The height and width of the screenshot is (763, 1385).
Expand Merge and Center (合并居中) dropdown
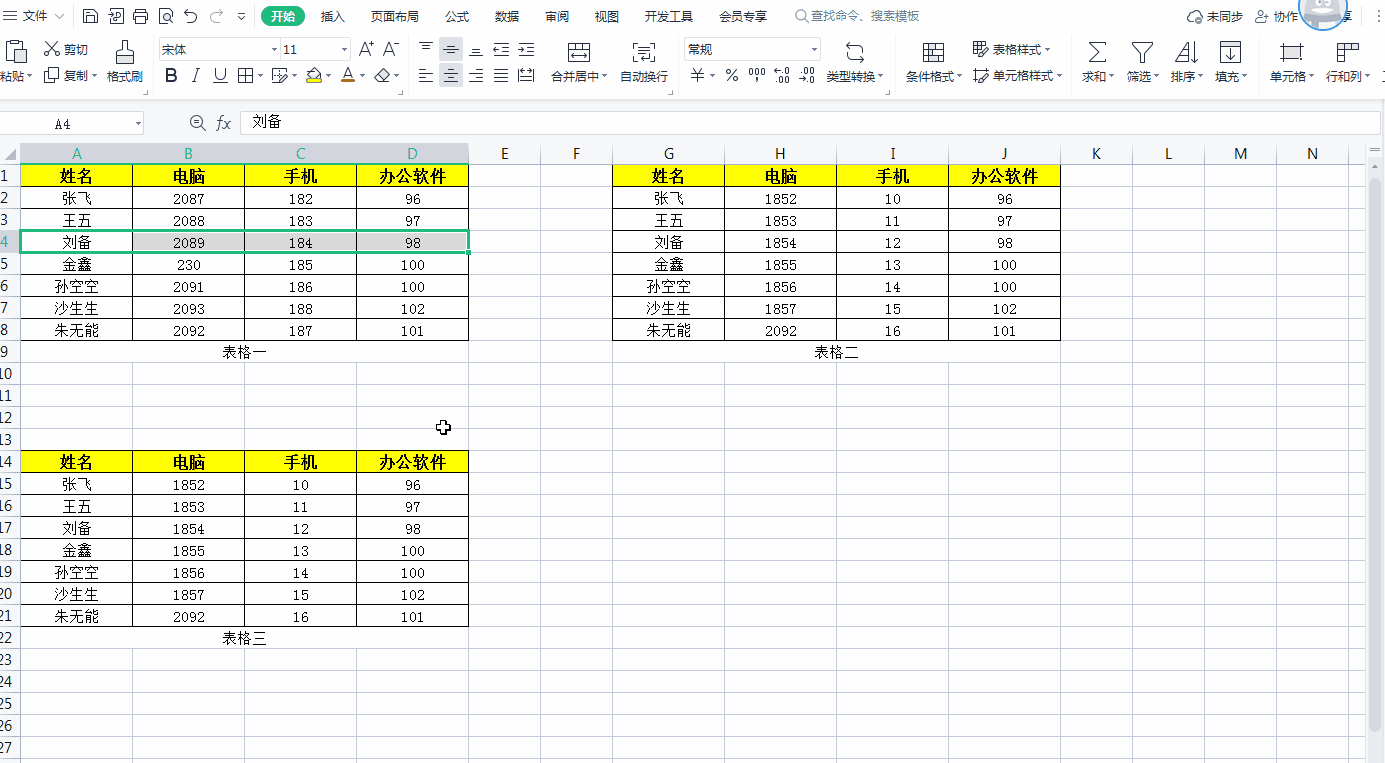[x=605, y=76]
